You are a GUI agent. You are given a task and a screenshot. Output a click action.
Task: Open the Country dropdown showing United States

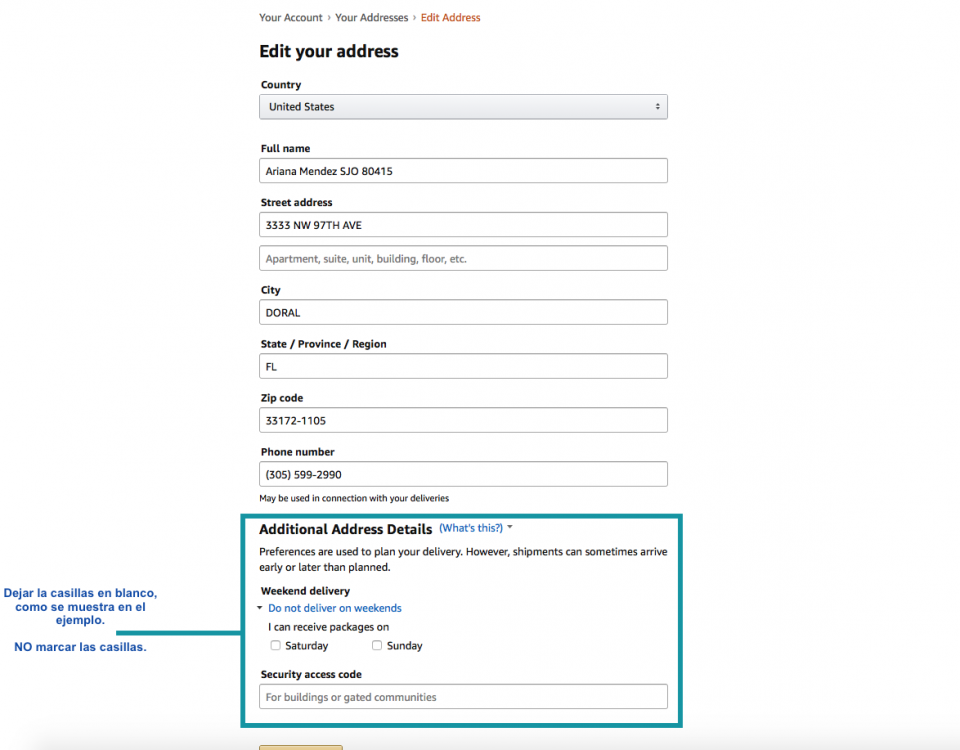pos(463,107)
